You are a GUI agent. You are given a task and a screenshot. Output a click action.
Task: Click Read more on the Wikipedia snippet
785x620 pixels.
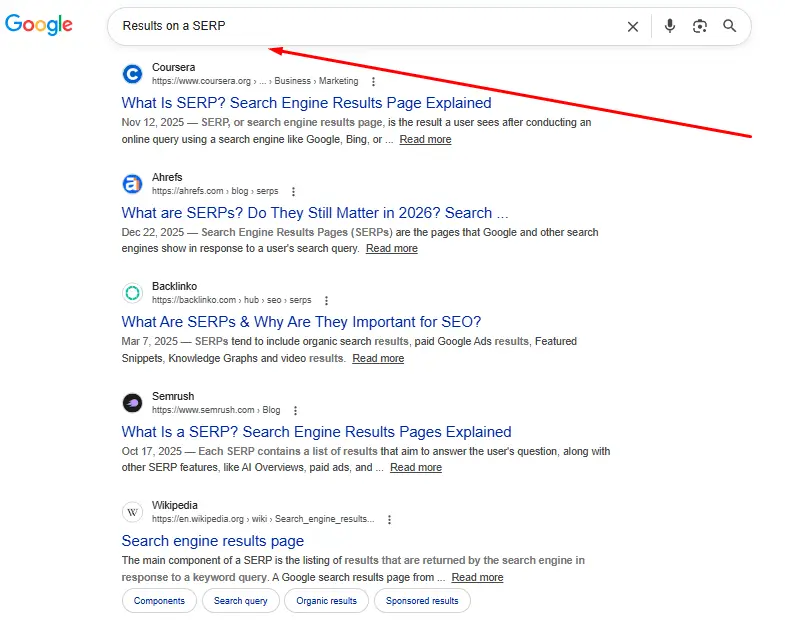pyautogui.click(x=477, y=577)
